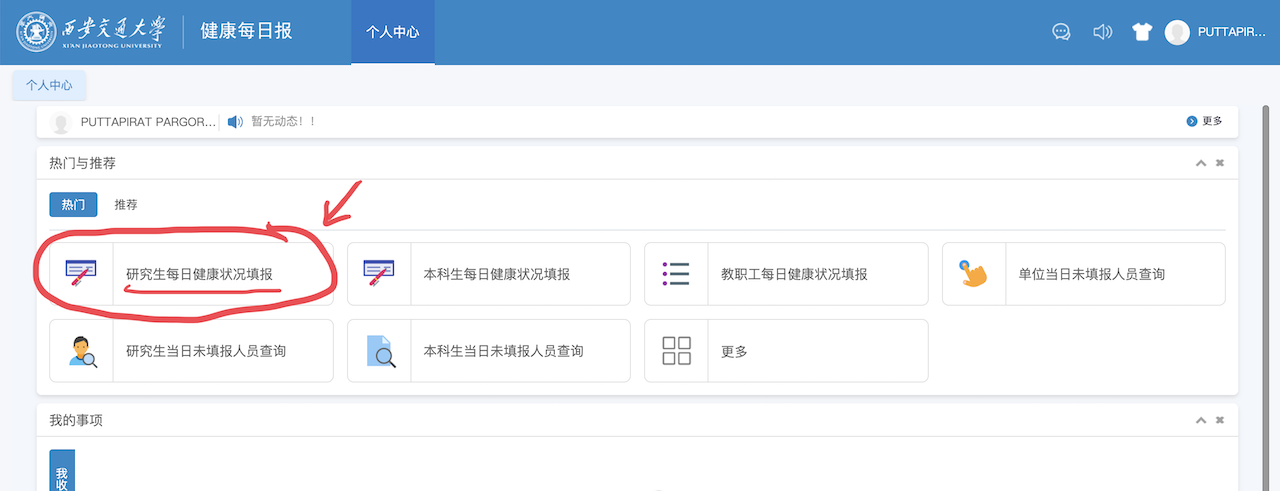Select the 热门 tab
Image resolution: width=1280 pixels, height=491 pixels.
[73, 205]
